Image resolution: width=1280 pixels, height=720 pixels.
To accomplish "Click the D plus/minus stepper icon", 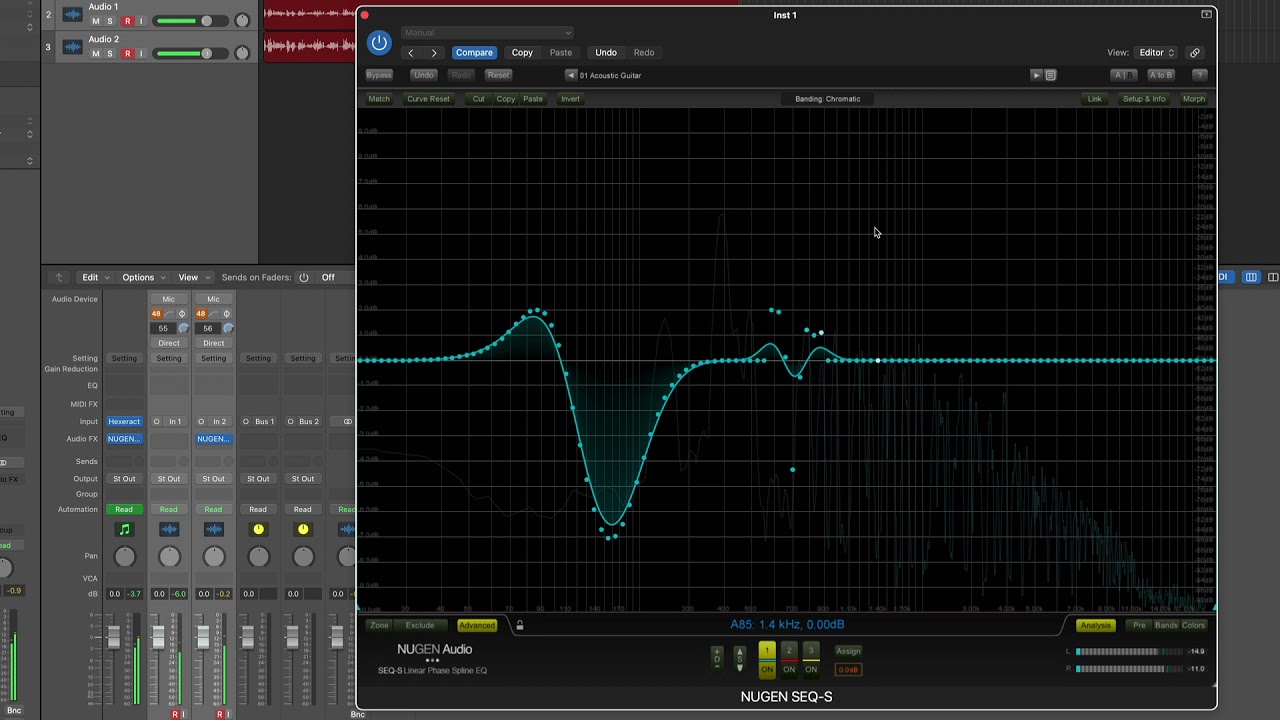I will click(716, 657).
